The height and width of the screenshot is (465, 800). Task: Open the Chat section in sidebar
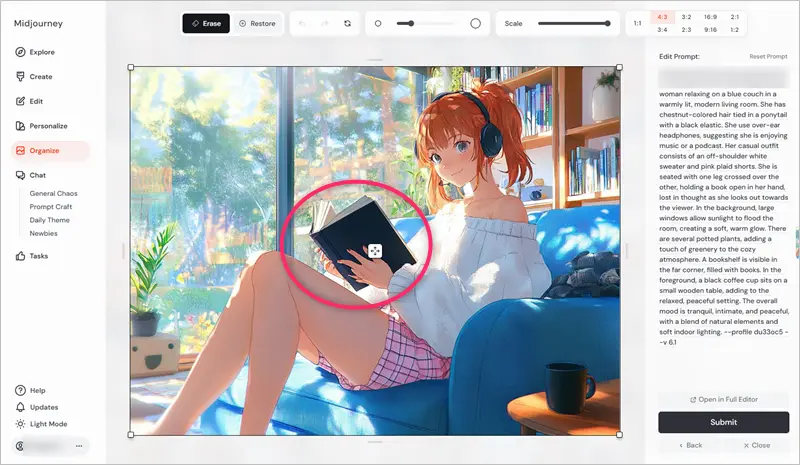(38, 175)
